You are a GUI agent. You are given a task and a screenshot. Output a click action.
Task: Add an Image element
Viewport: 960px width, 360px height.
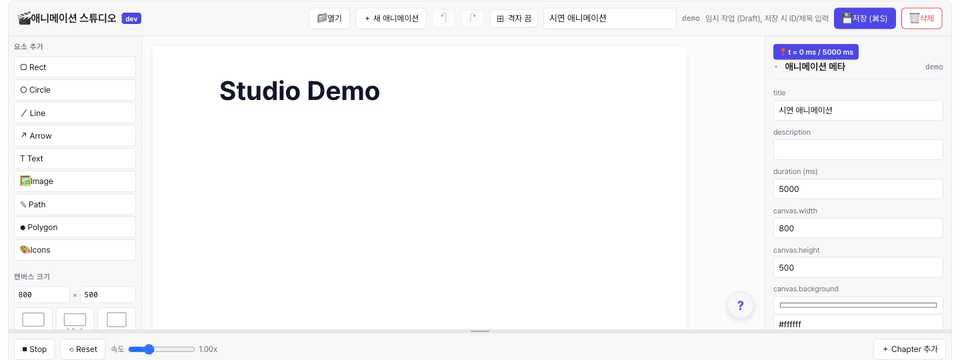tap(75, 181)
